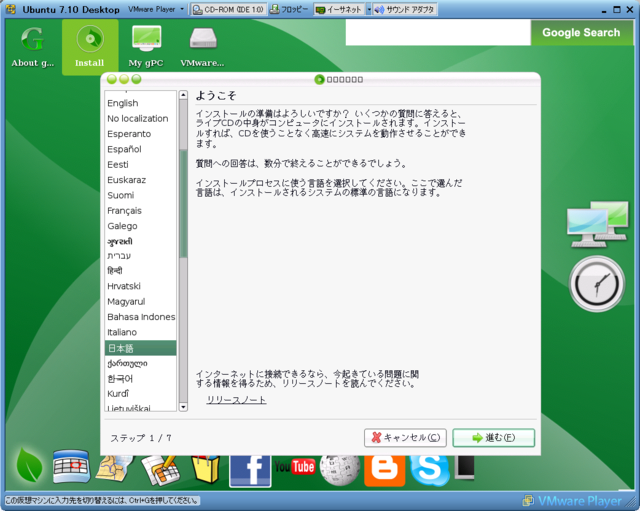Click the first green installer window button
Viewport: 640px width, 511px height.
click(x=112, y=79)
